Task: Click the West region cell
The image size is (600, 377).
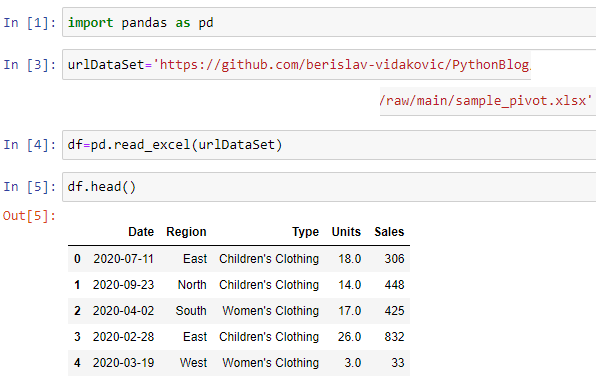Action: coord(193,363)
